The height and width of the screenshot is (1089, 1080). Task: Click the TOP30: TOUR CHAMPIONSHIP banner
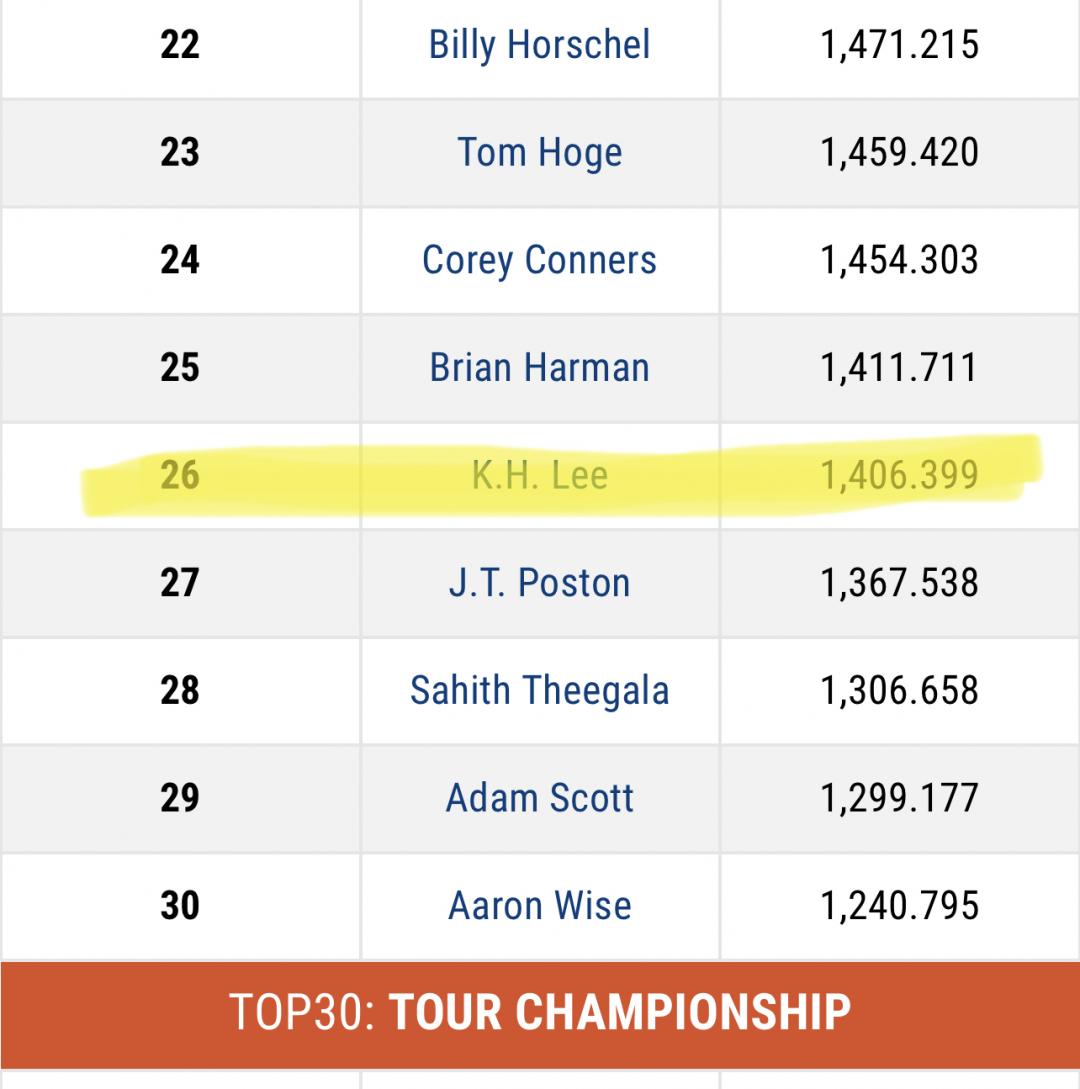tap(539, 1011)
